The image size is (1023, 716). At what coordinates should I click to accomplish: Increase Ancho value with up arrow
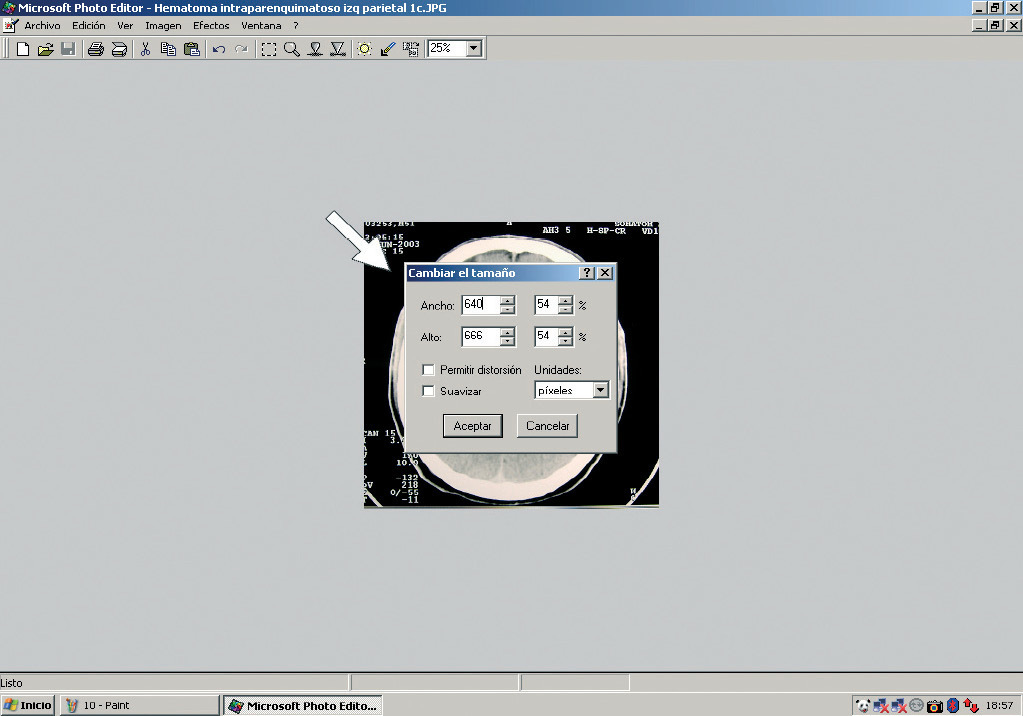tap(507, 300)
